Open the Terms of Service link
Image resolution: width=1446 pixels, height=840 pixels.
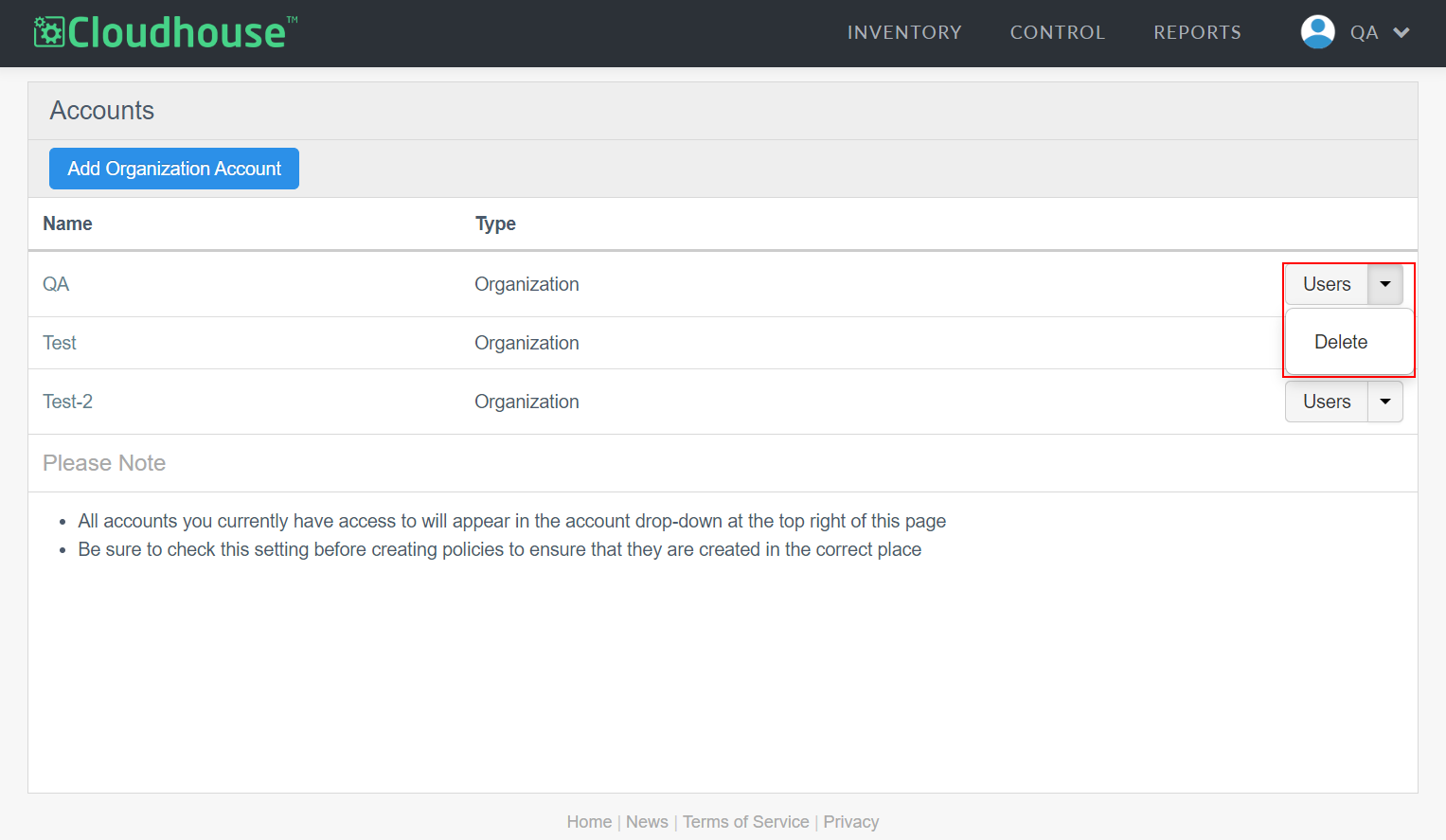[746, 822]
